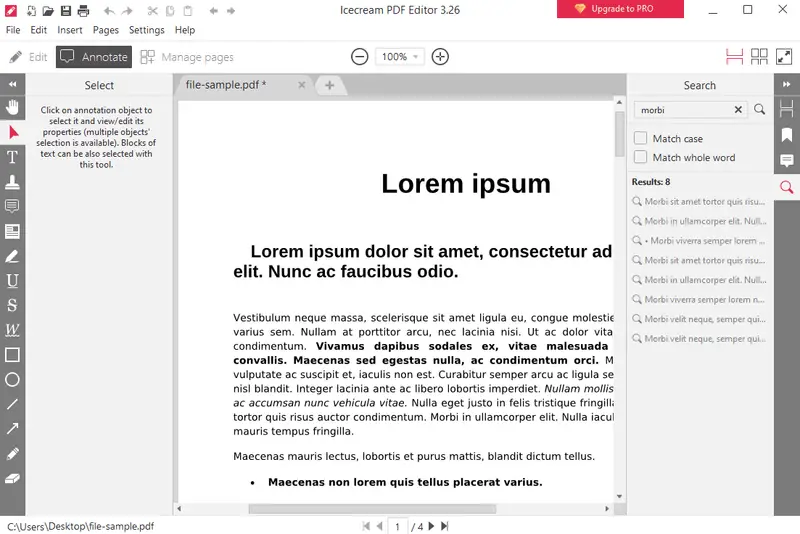This screenshot has width=800, height=534.
Task: Go to the next page
Action: click(x=431, y=526)
